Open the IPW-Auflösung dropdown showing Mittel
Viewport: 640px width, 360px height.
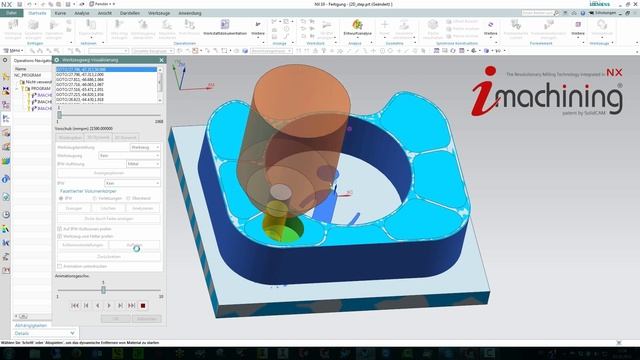143,164
